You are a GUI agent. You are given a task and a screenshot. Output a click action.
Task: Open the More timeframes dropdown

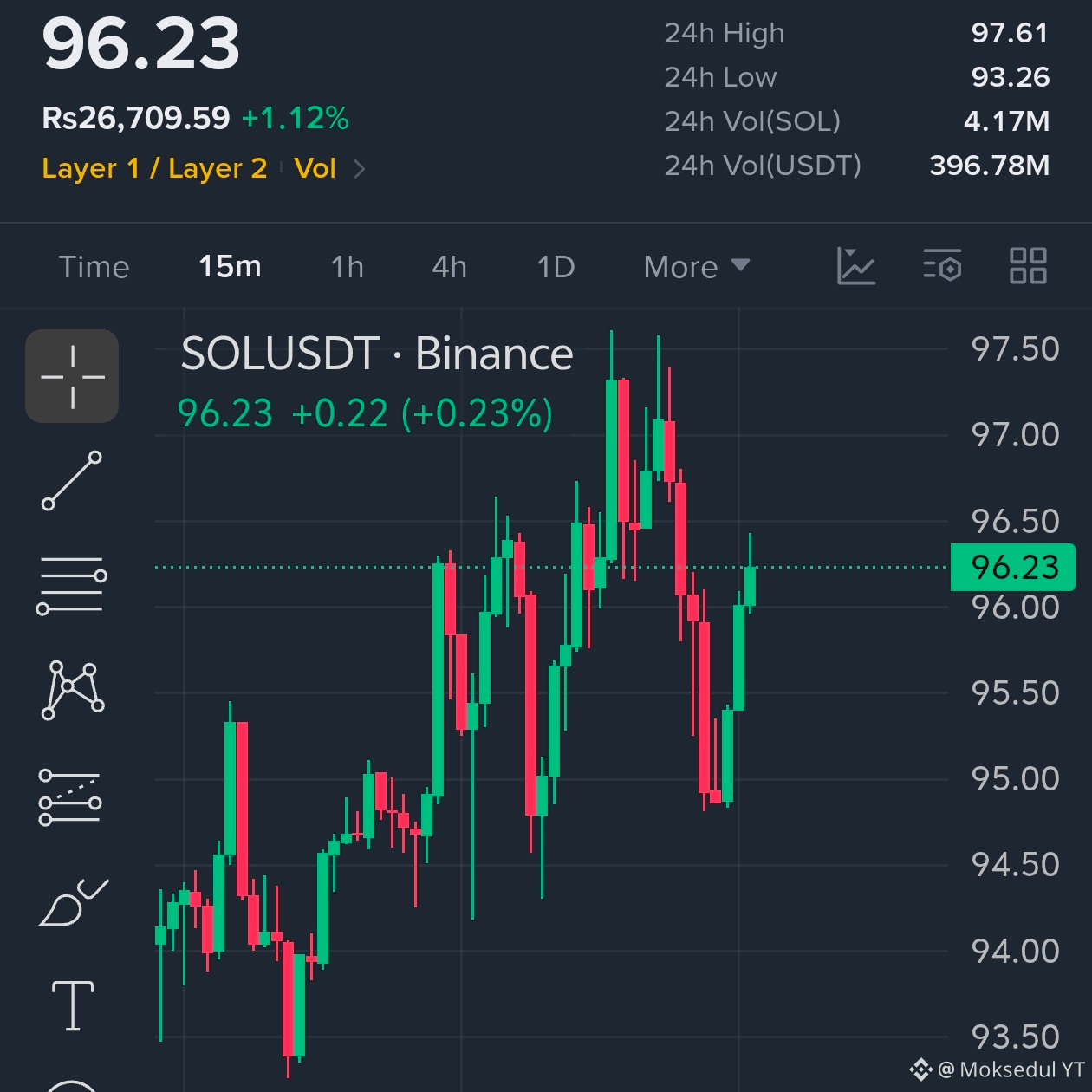click(x=696, y=267)
